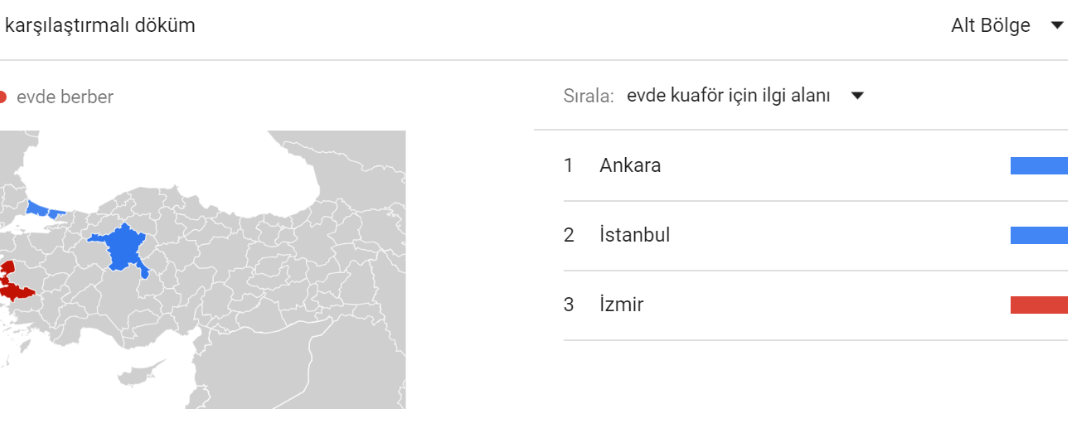Select blue İstanbul province on map

point(46,208)
